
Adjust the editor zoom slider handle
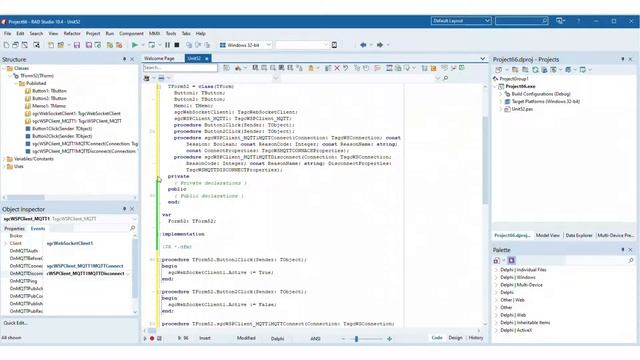click(356, 339)
